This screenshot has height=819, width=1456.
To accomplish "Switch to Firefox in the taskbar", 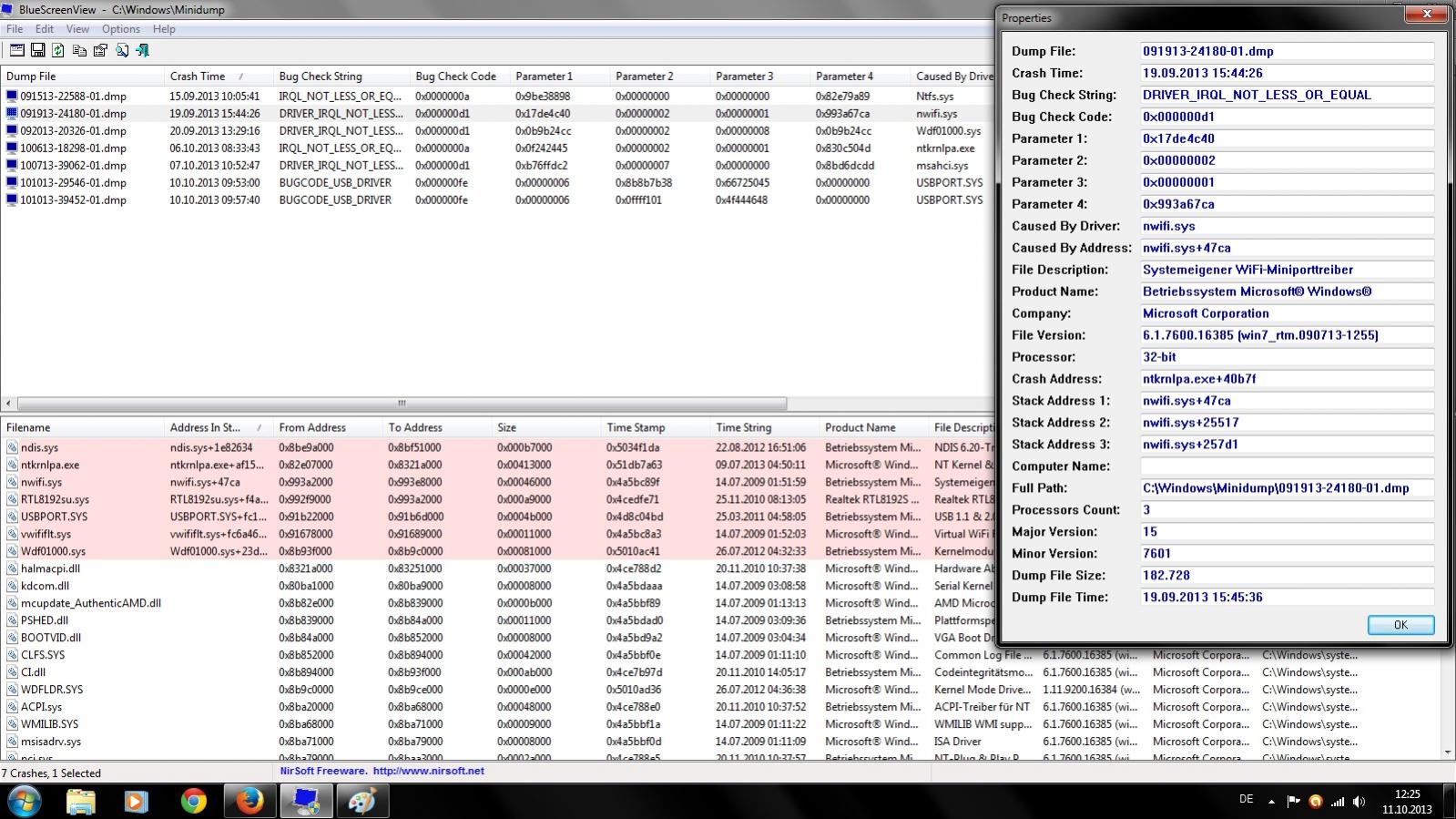I will click(x=249, y=802).
